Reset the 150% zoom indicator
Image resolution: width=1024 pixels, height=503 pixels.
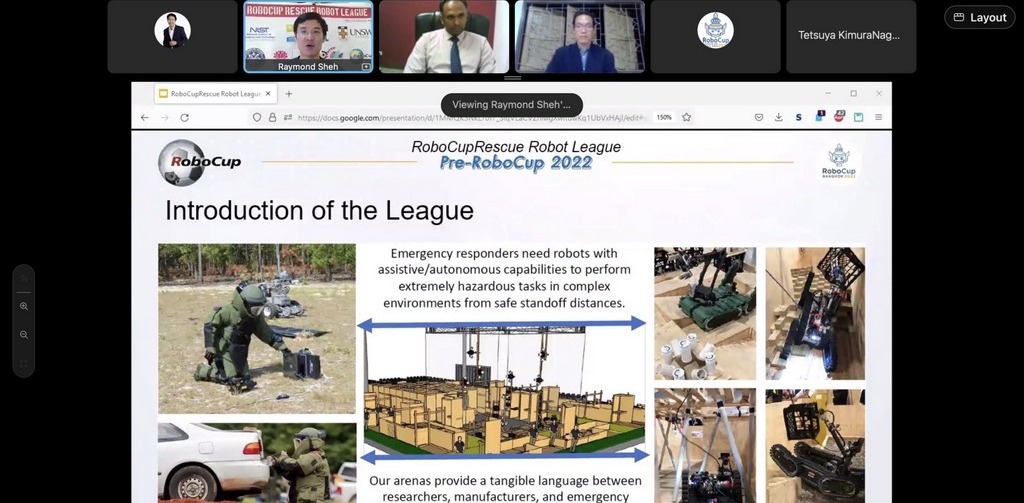pos(664,118)
